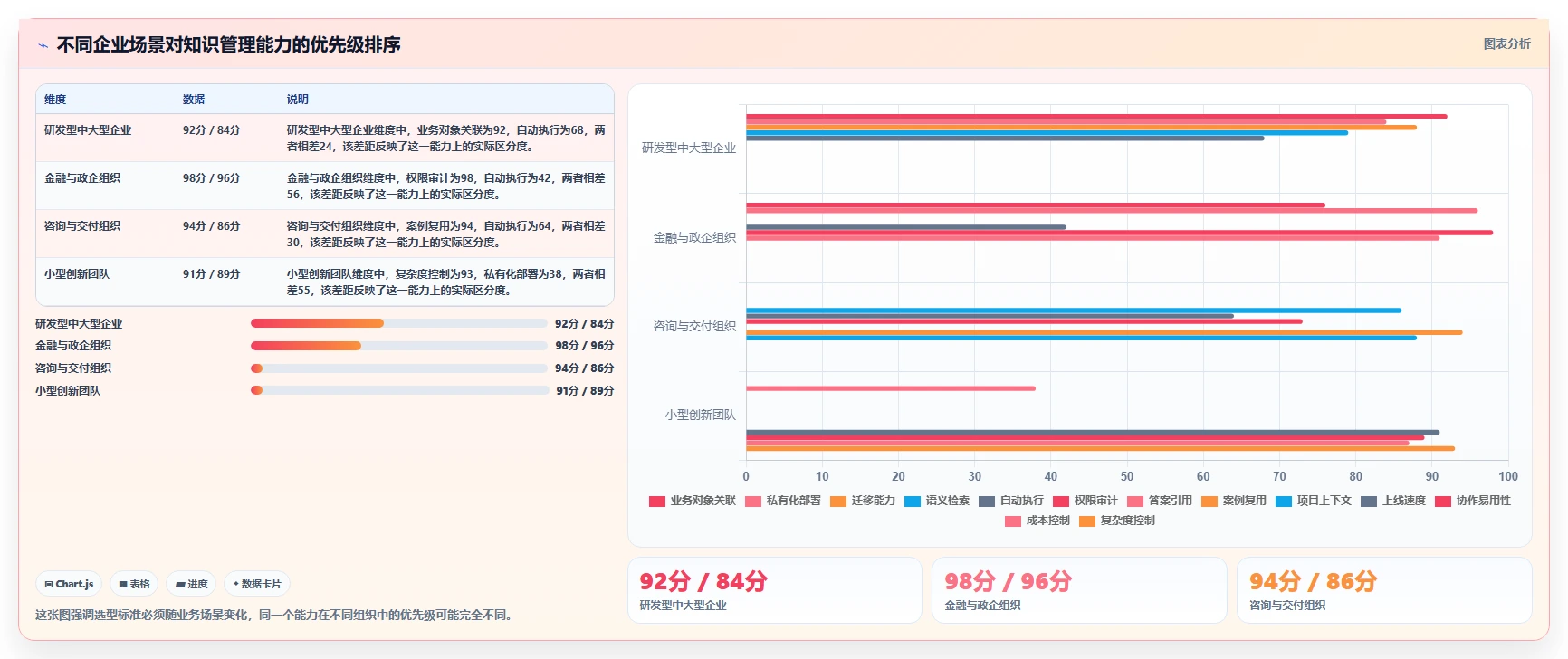Click the 91分 / 89分 value in the table
1568x659 pixels.
[x=212, y=274]
